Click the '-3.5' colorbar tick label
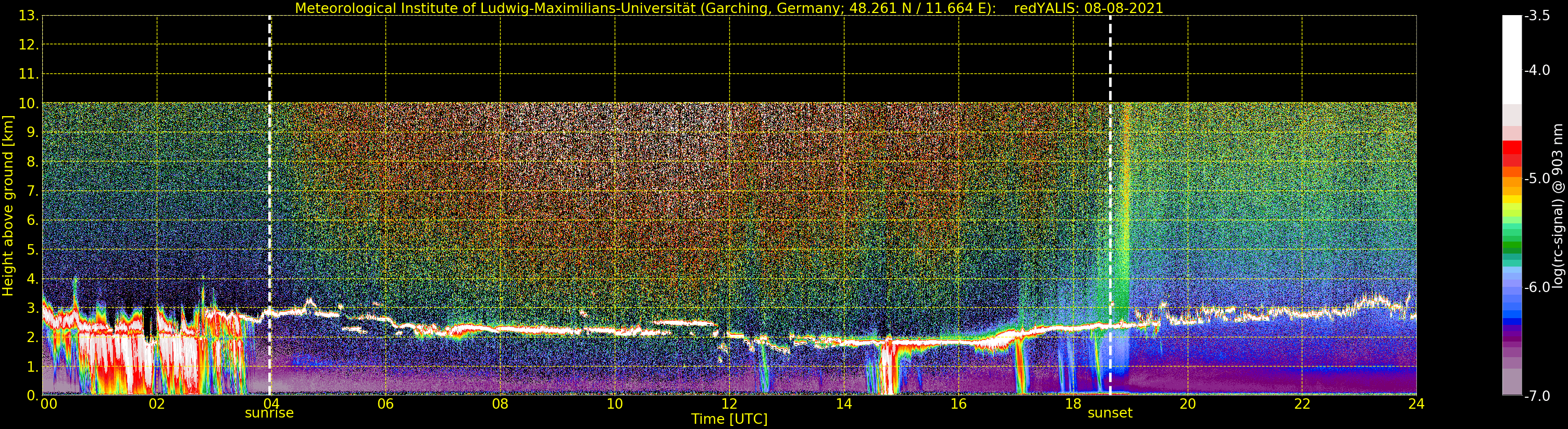 point(1537,16)
